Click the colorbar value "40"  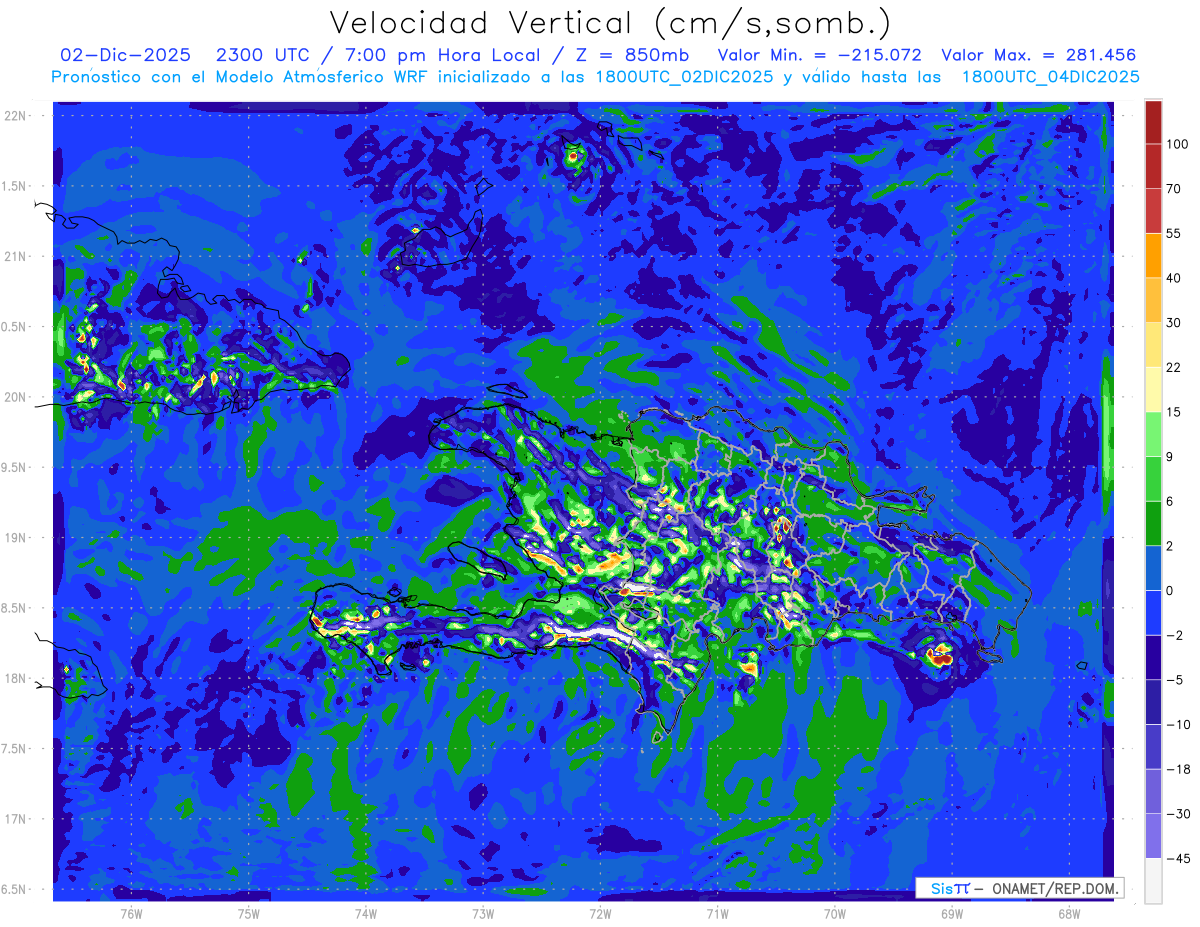coord(1175,278)
